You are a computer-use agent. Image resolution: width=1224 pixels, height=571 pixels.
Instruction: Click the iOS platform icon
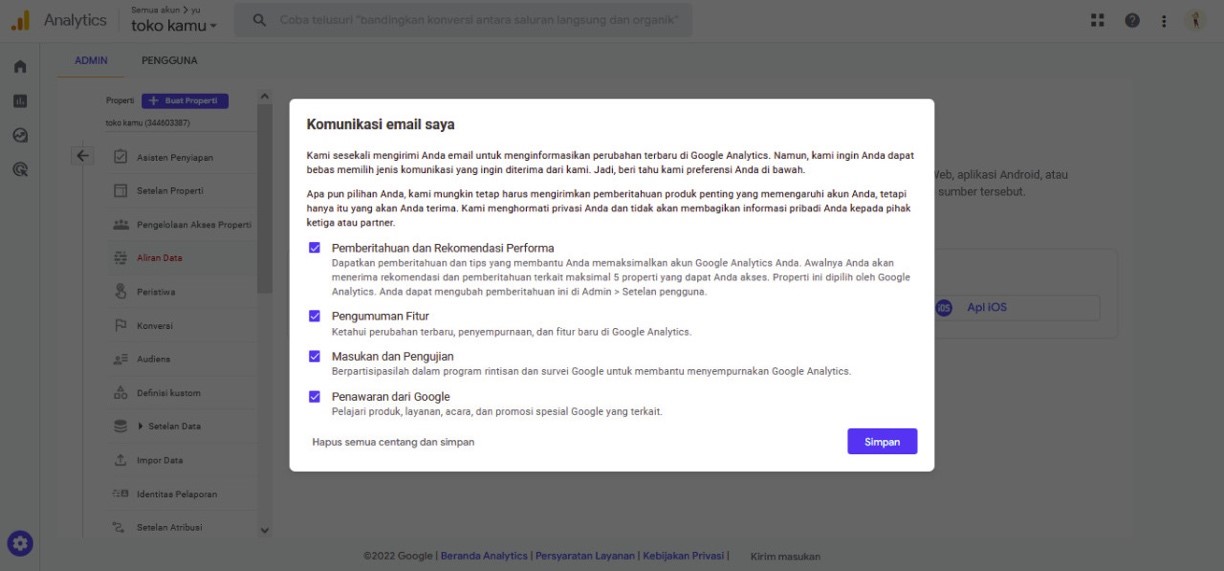(x=943, y=307)
